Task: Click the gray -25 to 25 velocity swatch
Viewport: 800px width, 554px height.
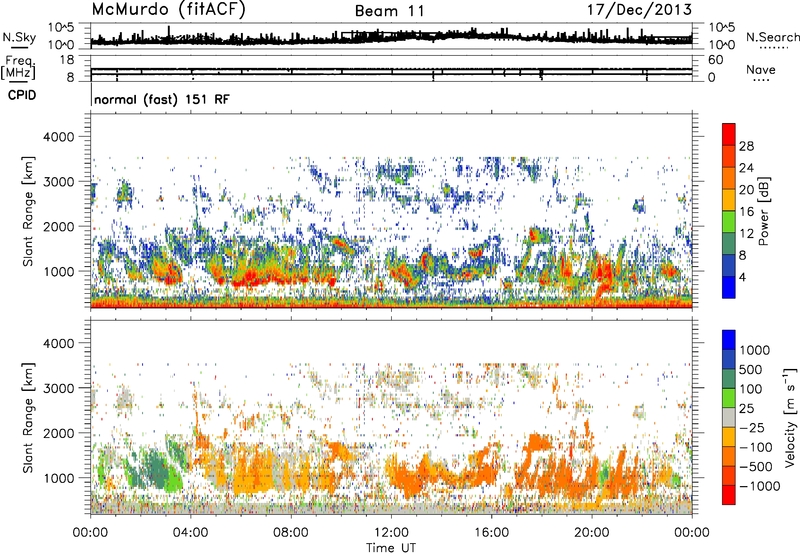Action: pyautogui.click(x=729, y=417)
